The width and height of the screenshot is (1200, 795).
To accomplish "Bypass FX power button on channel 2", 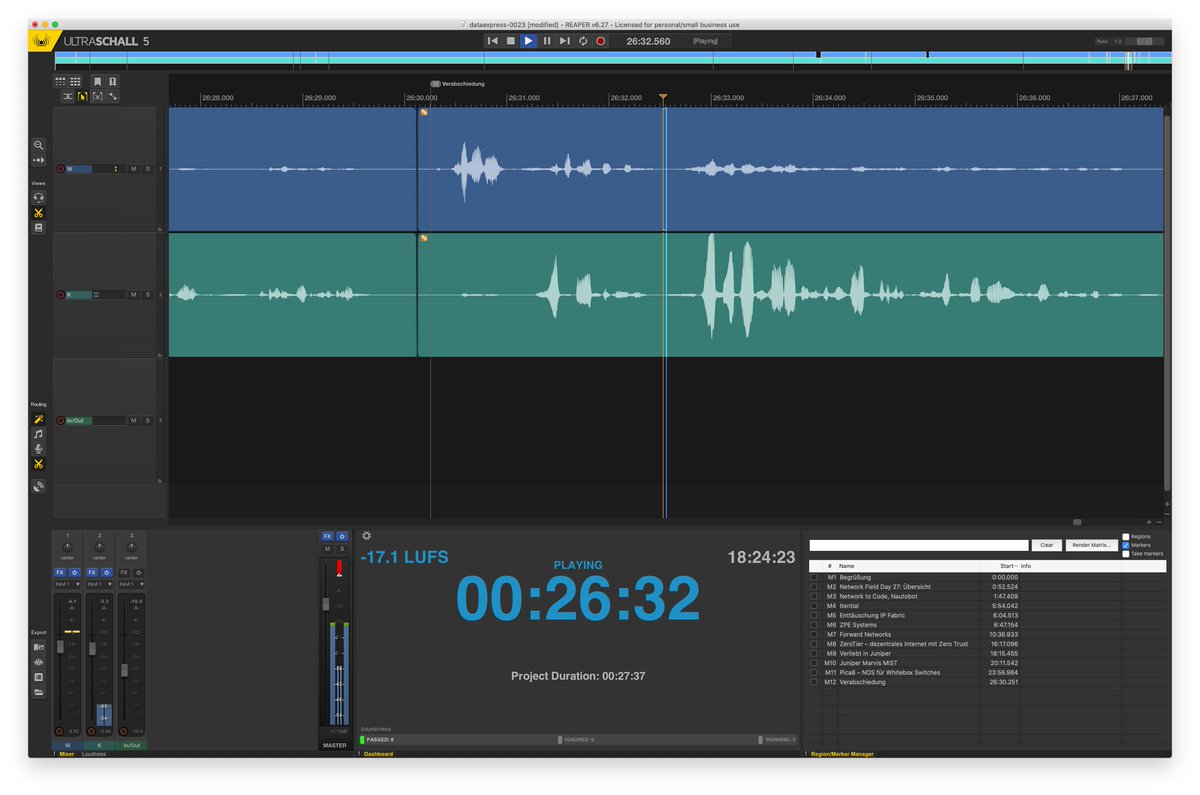I will 106,572.
